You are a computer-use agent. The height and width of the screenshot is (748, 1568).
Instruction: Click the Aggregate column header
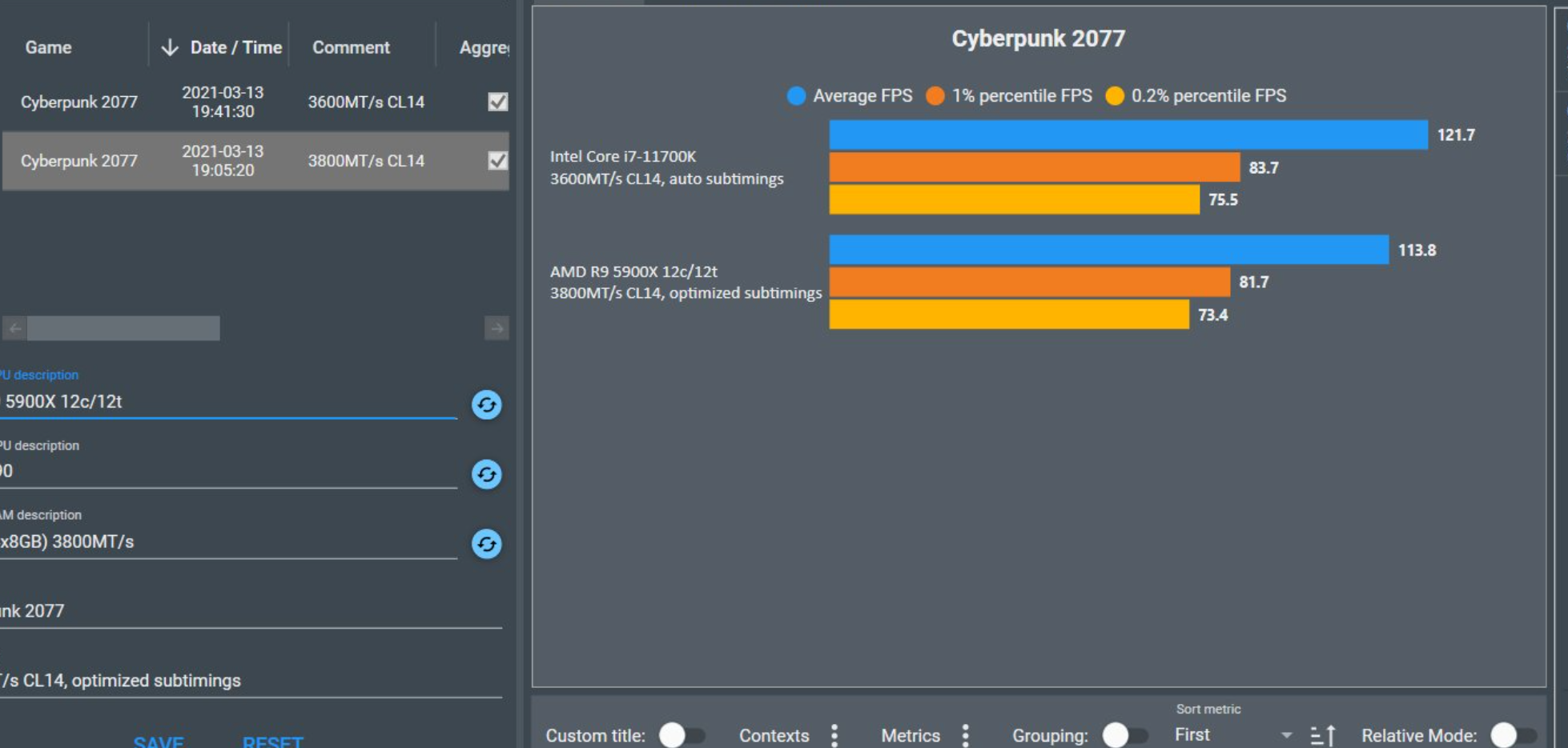[484, 47]
